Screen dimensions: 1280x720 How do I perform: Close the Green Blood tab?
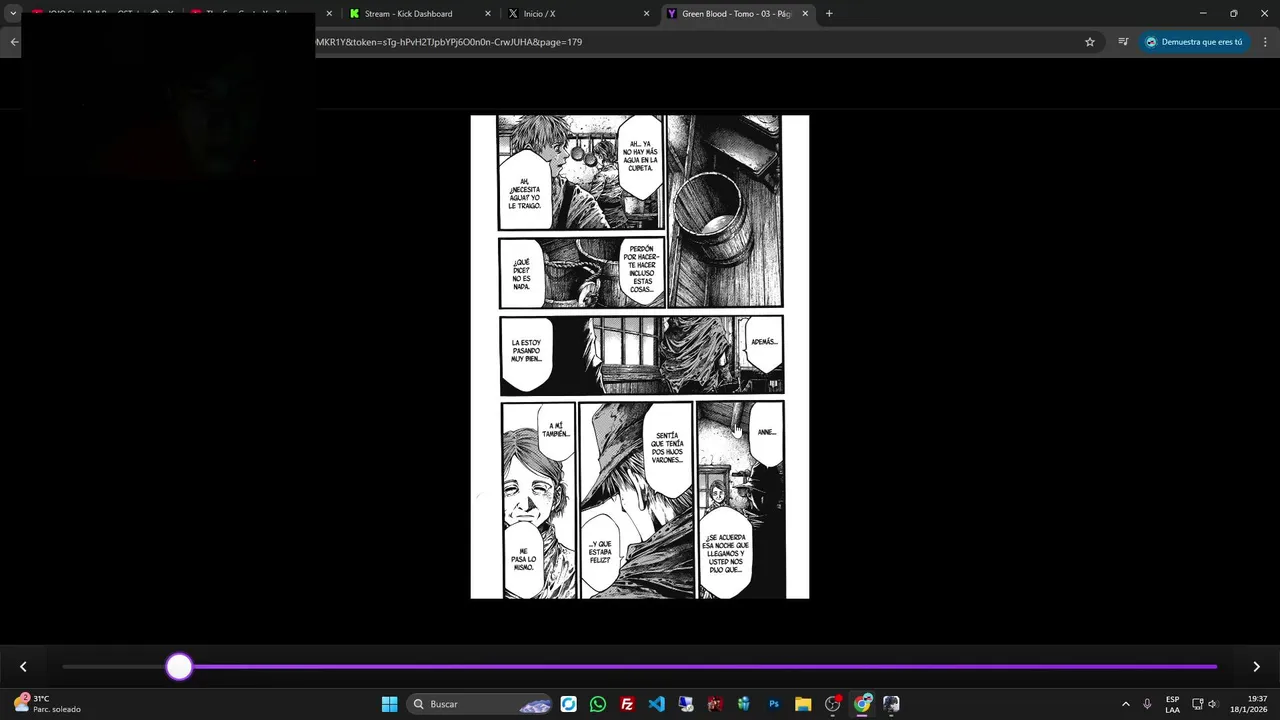(805, 14)
